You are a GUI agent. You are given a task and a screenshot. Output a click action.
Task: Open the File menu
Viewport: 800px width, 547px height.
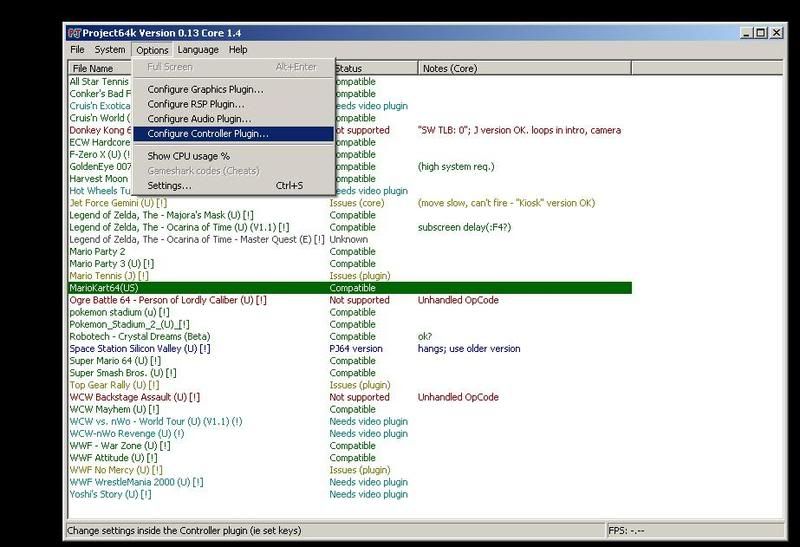pyautogui.click(x=77, y=49)
